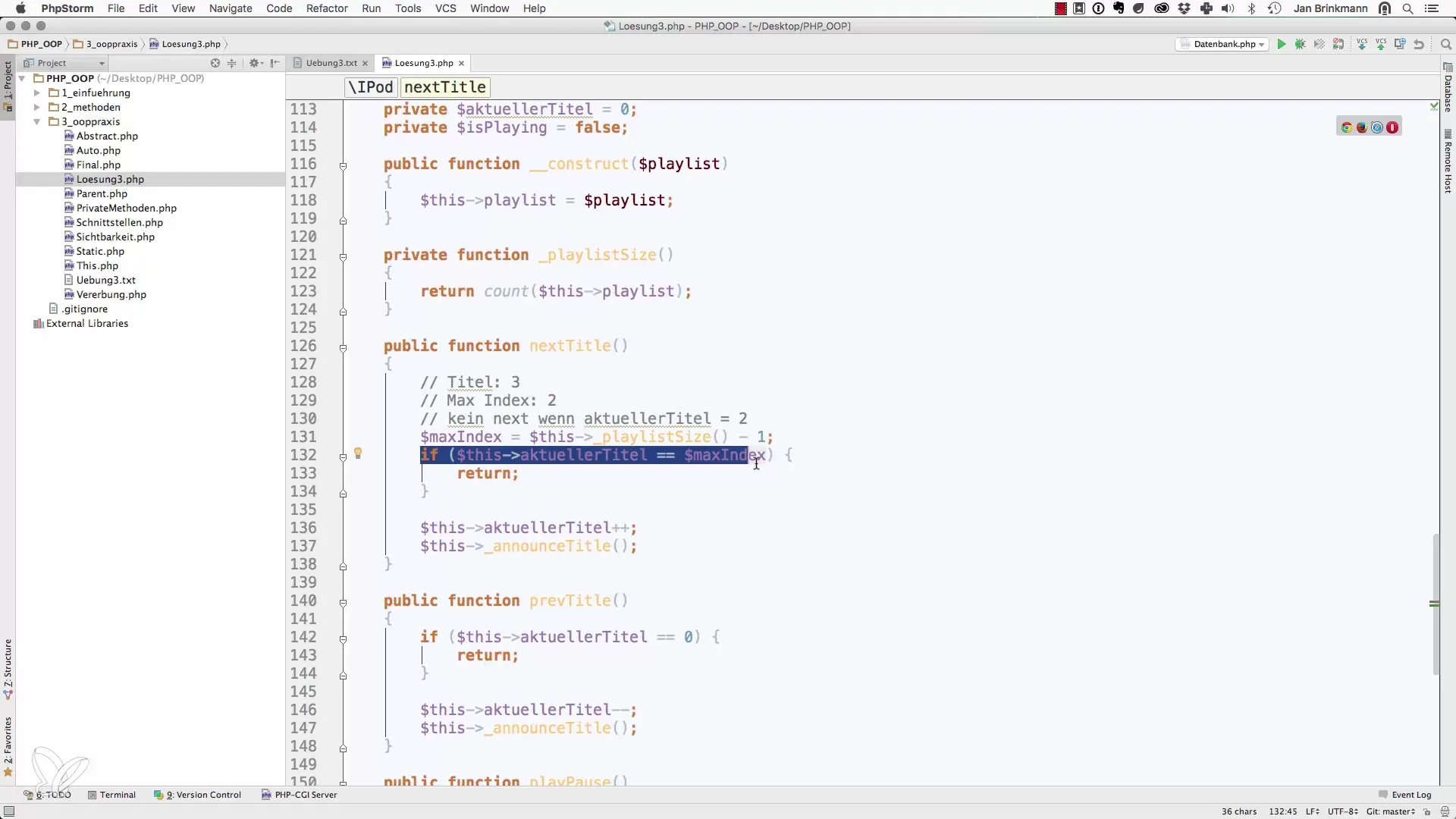Toggle the Structure tool window
This screenshot has width=1456, height=819.
(x=8, y=669)
